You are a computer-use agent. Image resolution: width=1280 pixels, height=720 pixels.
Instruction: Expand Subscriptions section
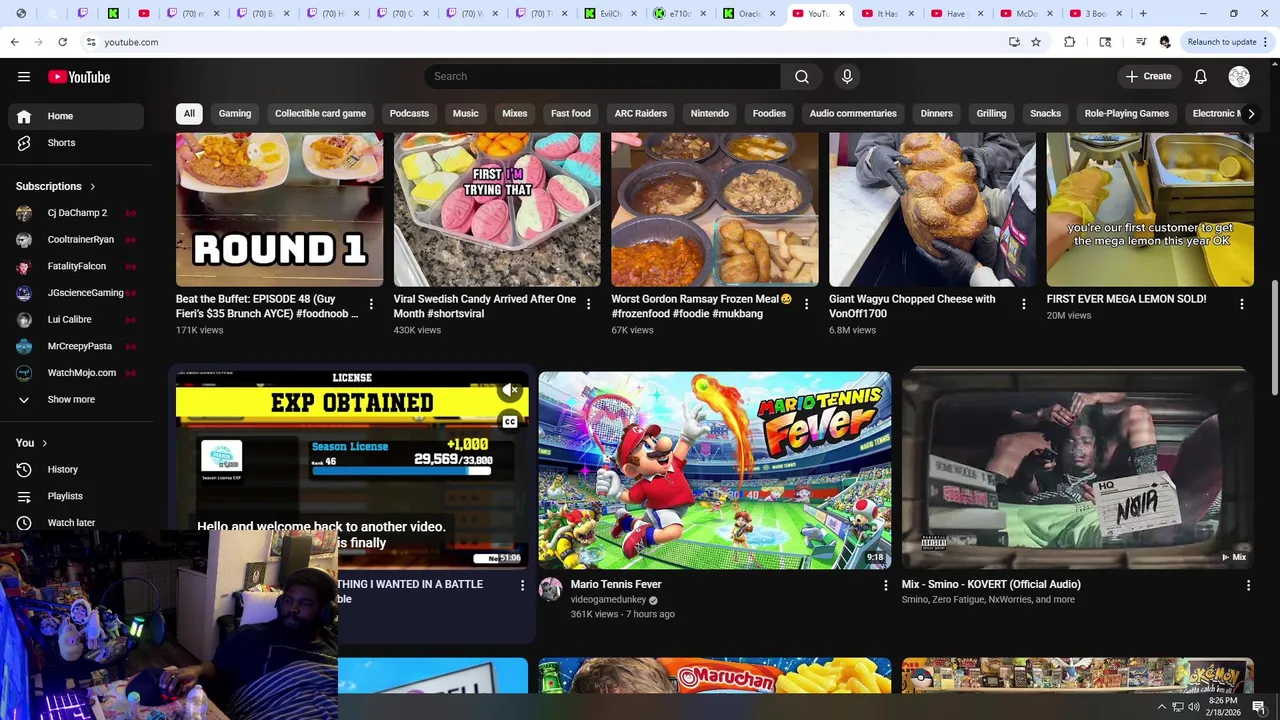tap(56, 186)
